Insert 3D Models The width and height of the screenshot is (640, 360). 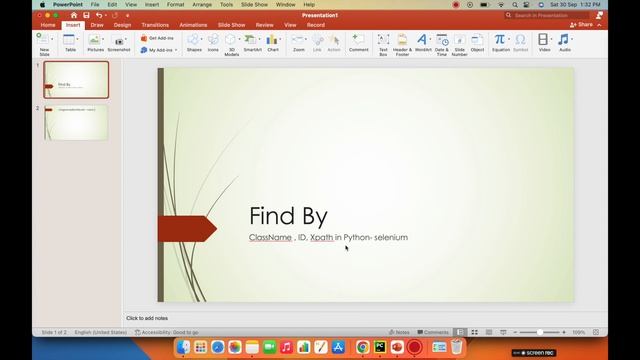point(231,45)
